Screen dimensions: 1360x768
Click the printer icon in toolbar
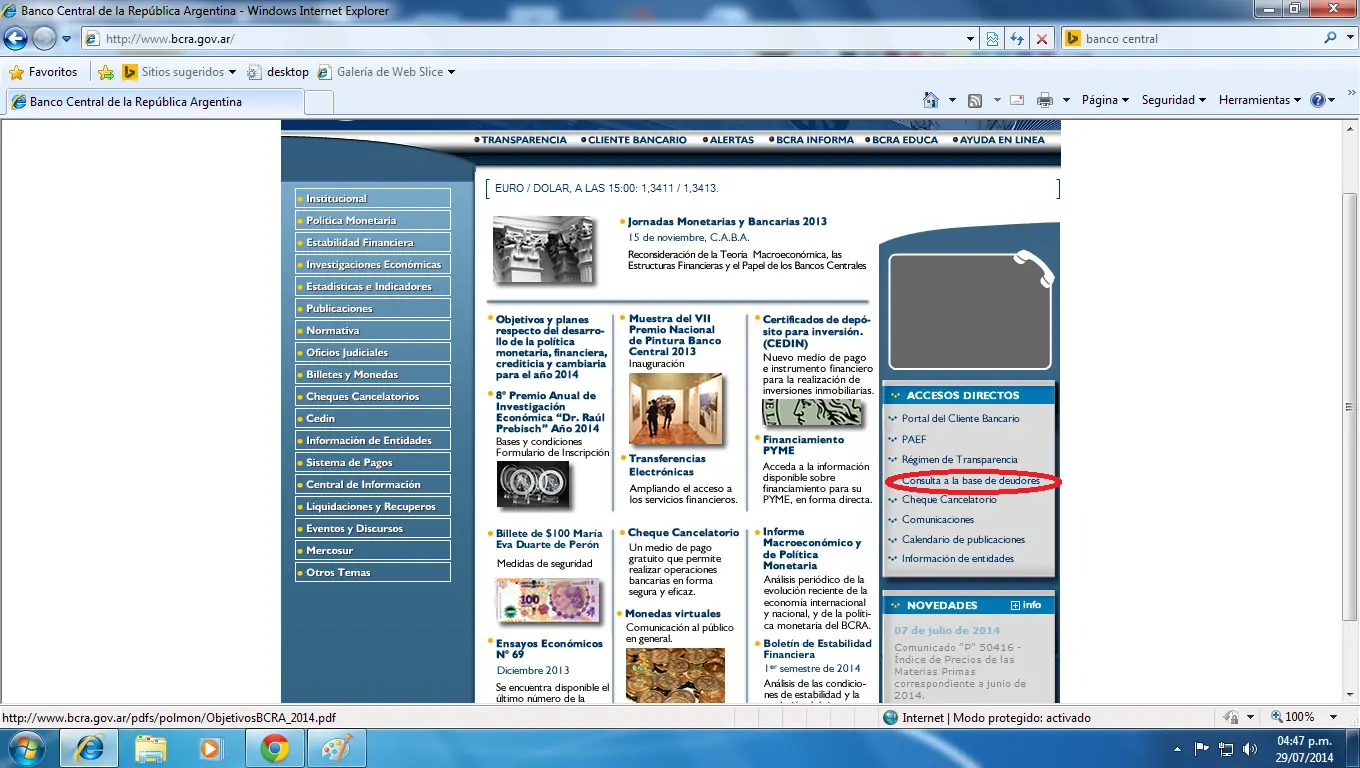pos(1045,100)
